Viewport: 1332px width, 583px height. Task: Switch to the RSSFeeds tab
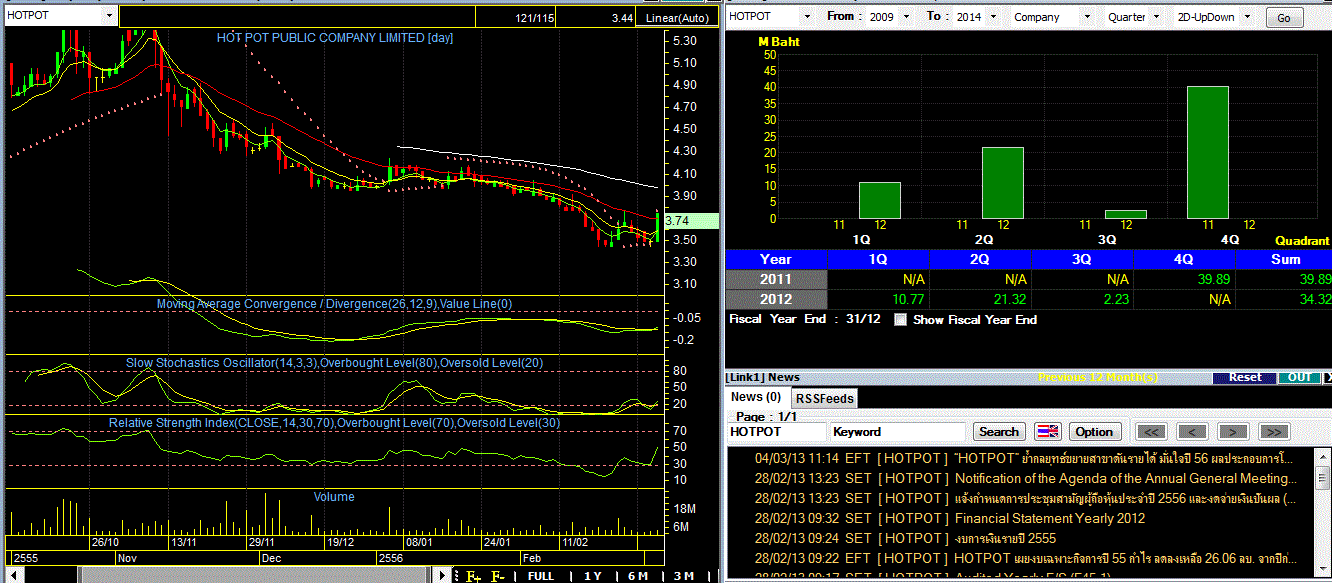click(825, 398)
